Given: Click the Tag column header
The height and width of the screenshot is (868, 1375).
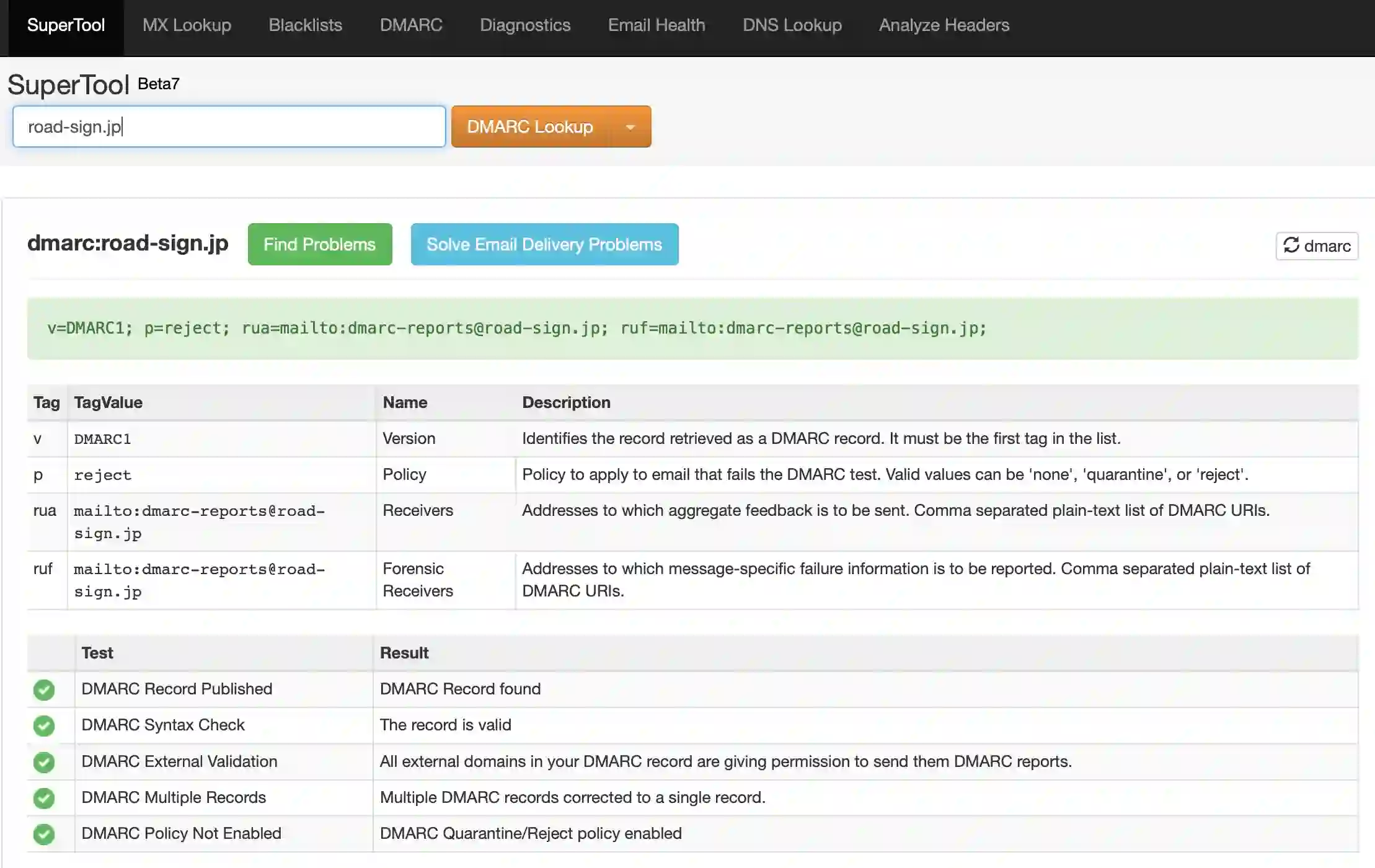Looking at the screenshot, I should [46, 402].
